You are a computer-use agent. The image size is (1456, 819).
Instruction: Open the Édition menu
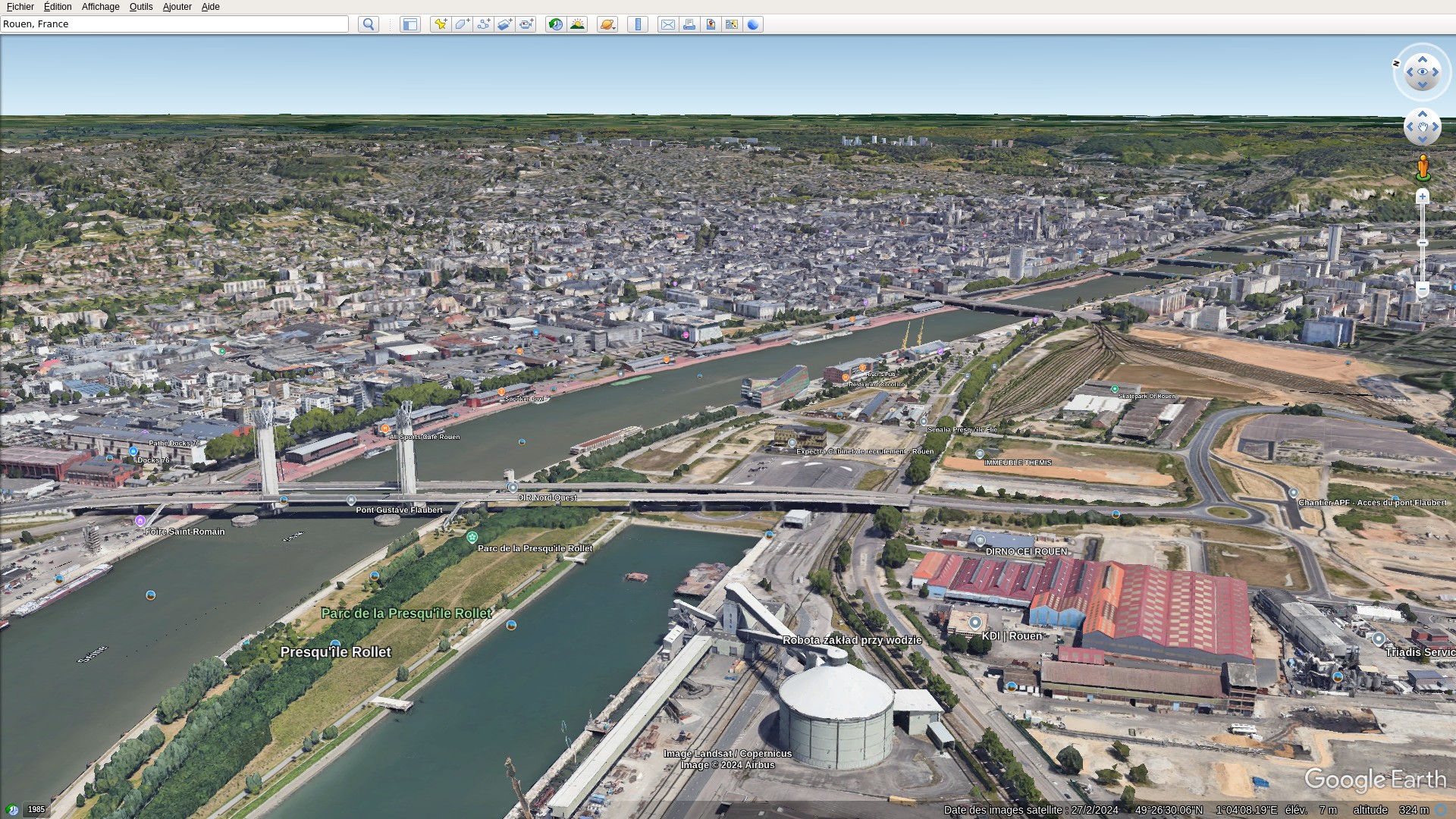click(x=58, y=7)
